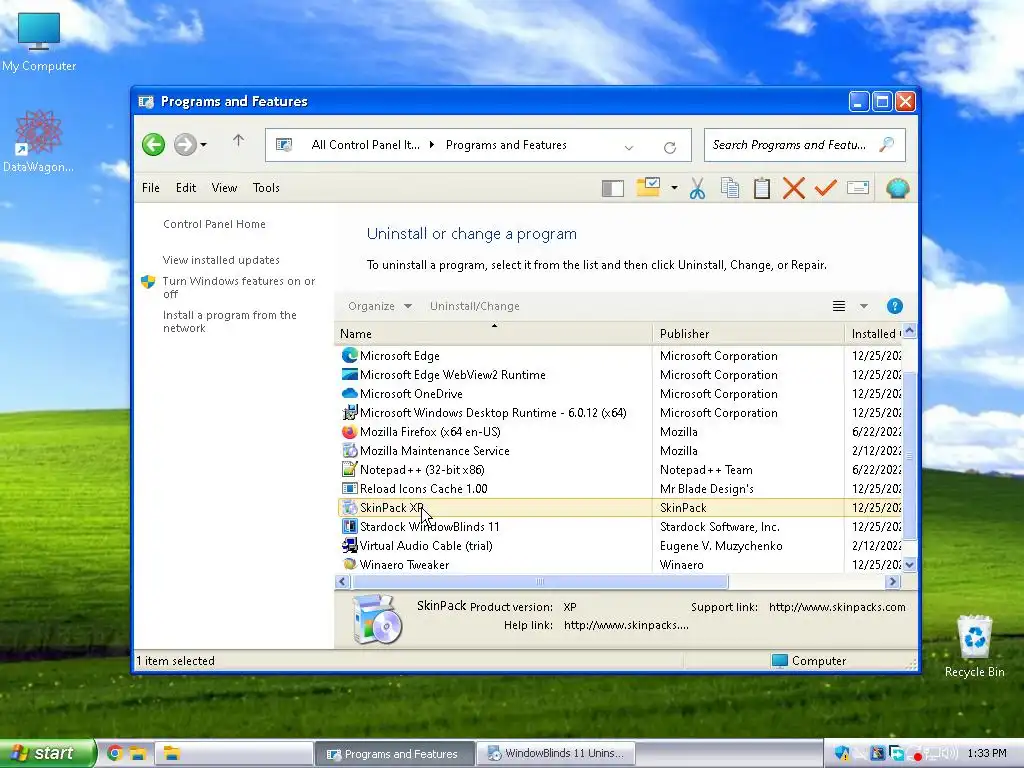Open the File menu
This screenshot has width=1024, height=768.
[151, 188]
